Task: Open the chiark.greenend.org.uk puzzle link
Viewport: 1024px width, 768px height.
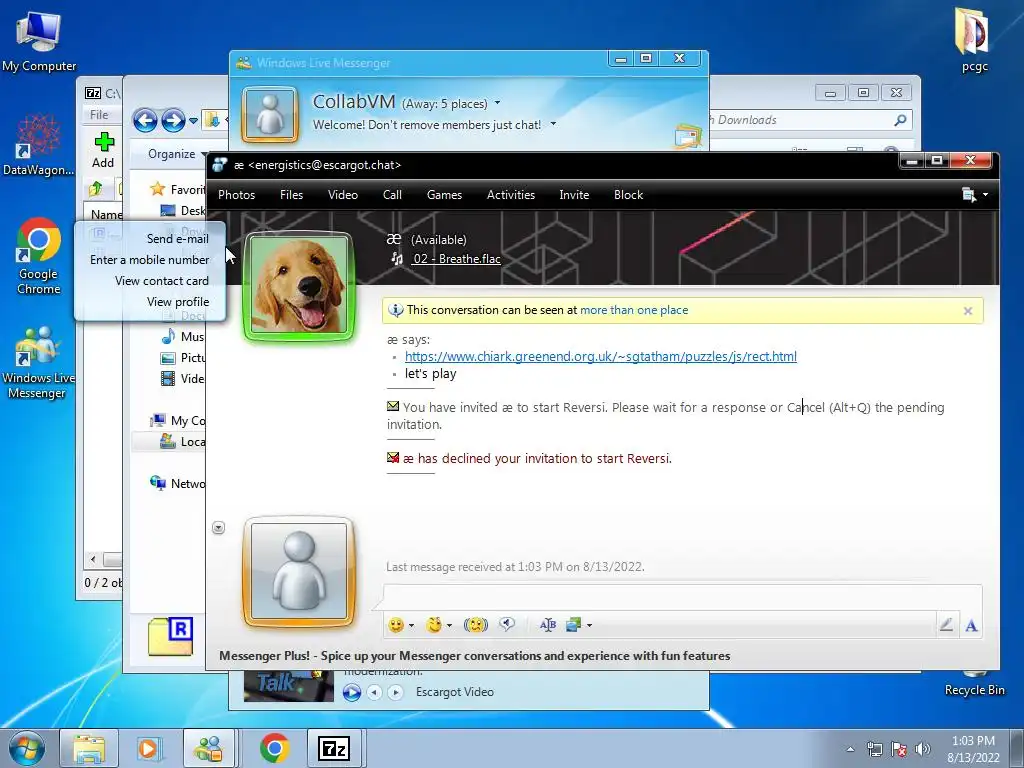Action: point(601,357)
